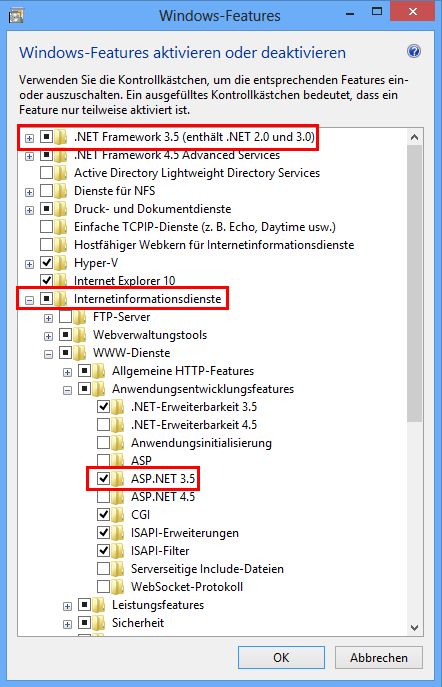Image resolution: width=442 pixels, height=687 pixels.
Task: Select the Anwendungsinitialisierung label
Action: (201, 443)
